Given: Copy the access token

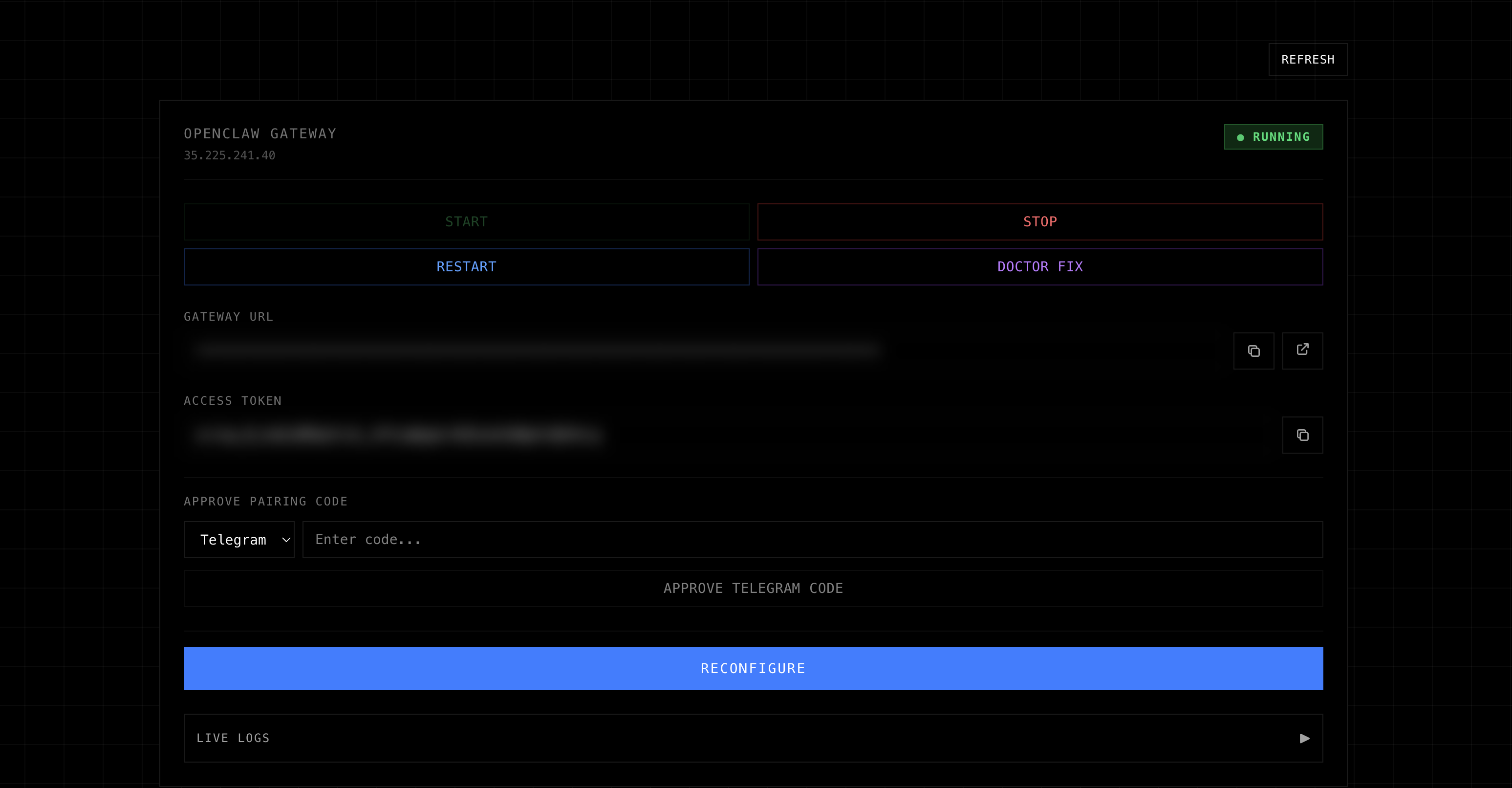Looking at the screenshot, I should click(x=1302, y=435).
